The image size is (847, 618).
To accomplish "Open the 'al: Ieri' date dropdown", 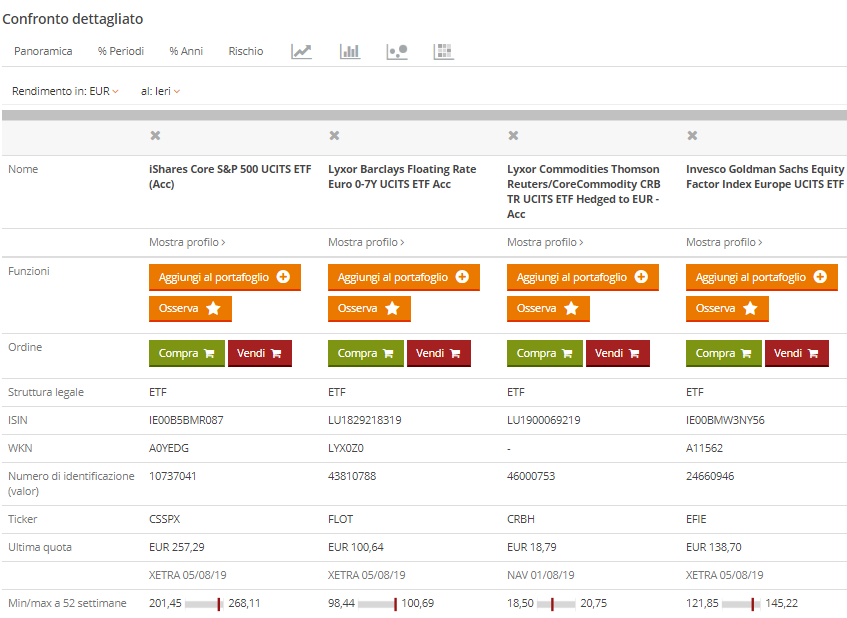I will click(x=160, y=91).
